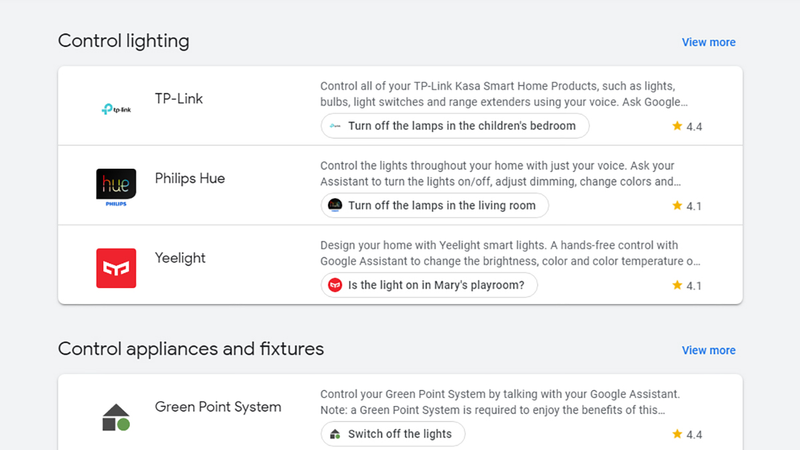Try the 'Switch off the lights' suggestion chip
Screen dimensions: 800x450
tap(393, 434)
